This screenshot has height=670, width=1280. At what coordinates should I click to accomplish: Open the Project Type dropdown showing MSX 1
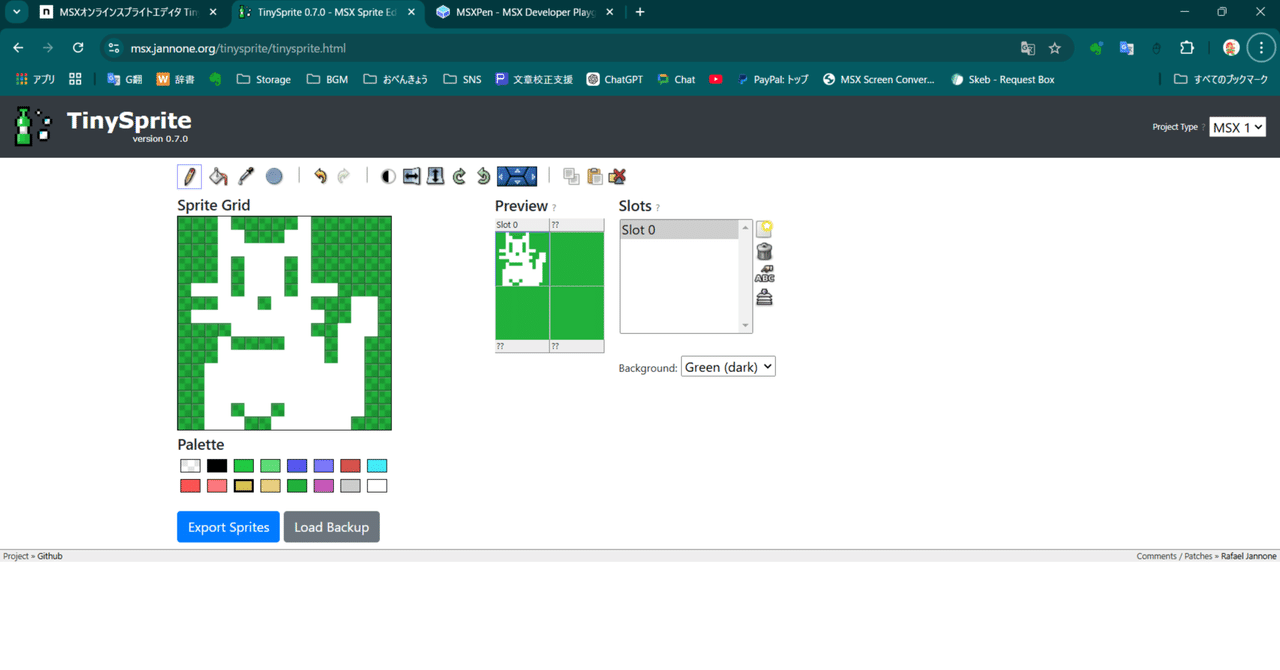[1237, 127]
